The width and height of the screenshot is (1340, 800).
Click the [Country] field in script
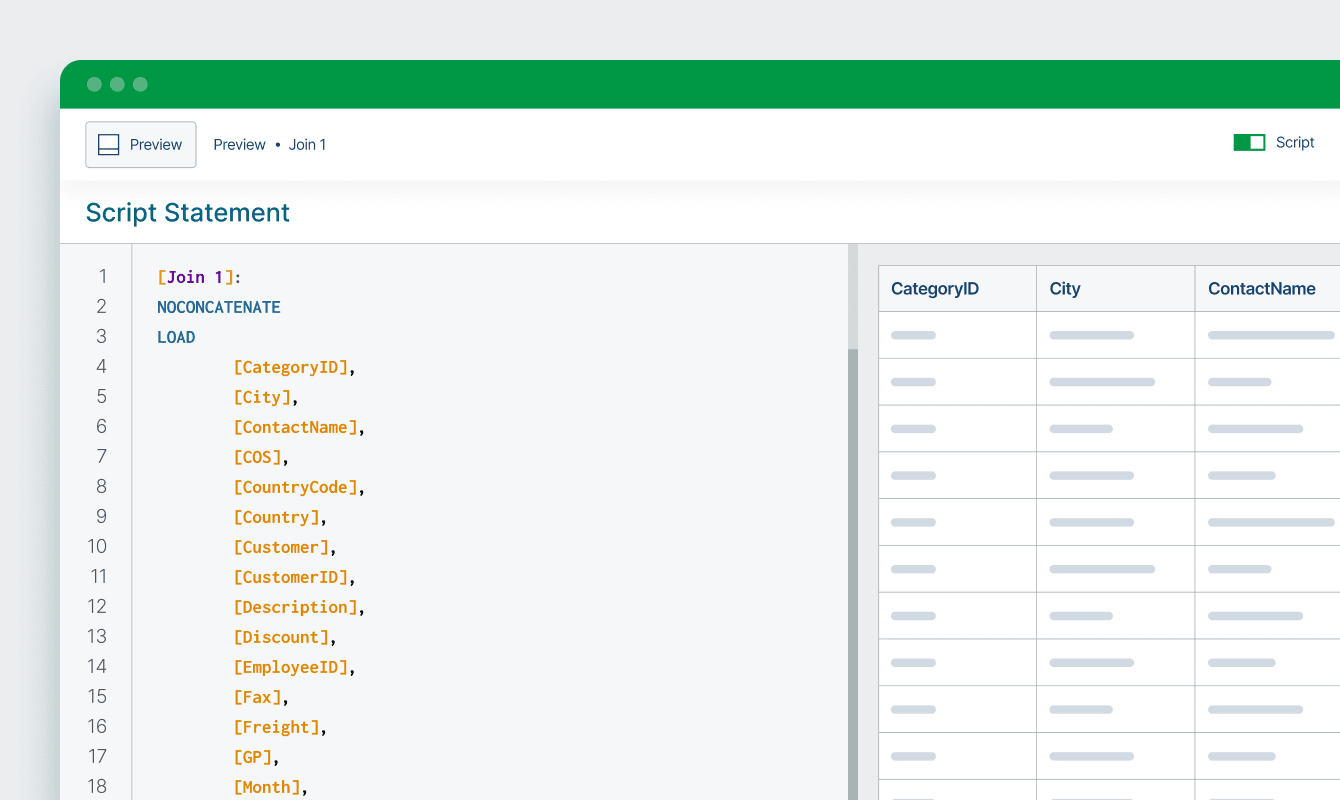(277, 517)
